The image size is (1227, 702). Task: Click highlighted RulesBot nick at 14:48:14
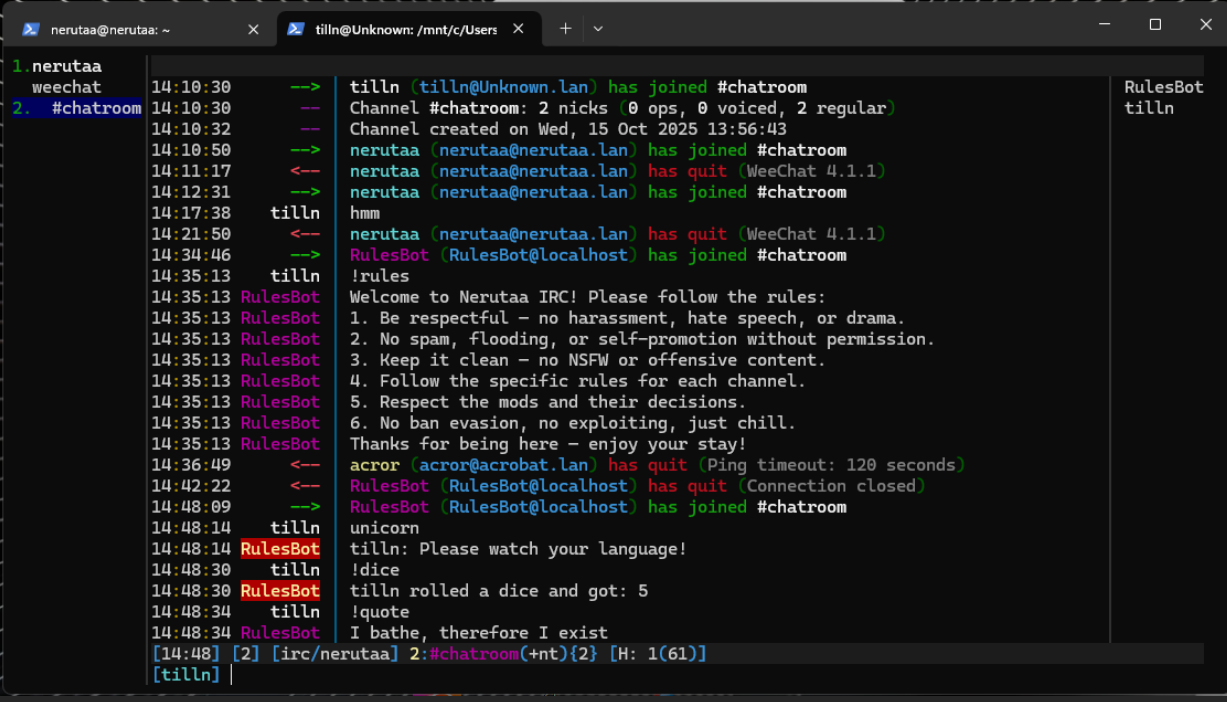click(280, 549)
